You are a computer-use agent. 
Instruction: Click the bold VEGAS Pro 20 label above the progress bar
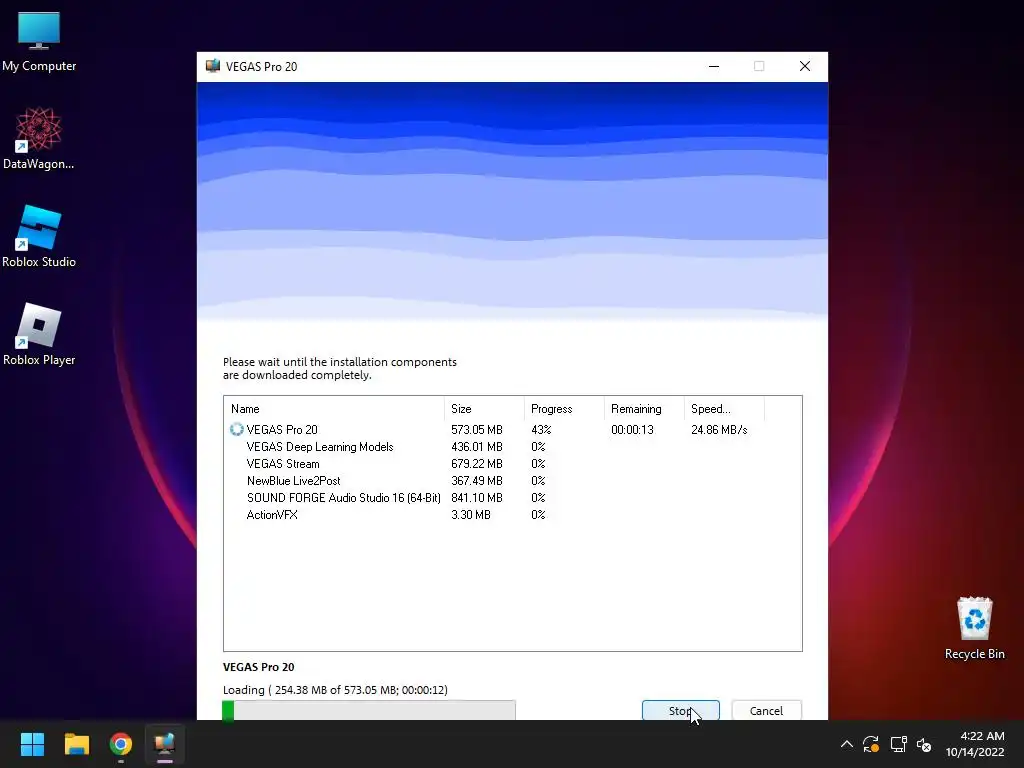point(259,667)
